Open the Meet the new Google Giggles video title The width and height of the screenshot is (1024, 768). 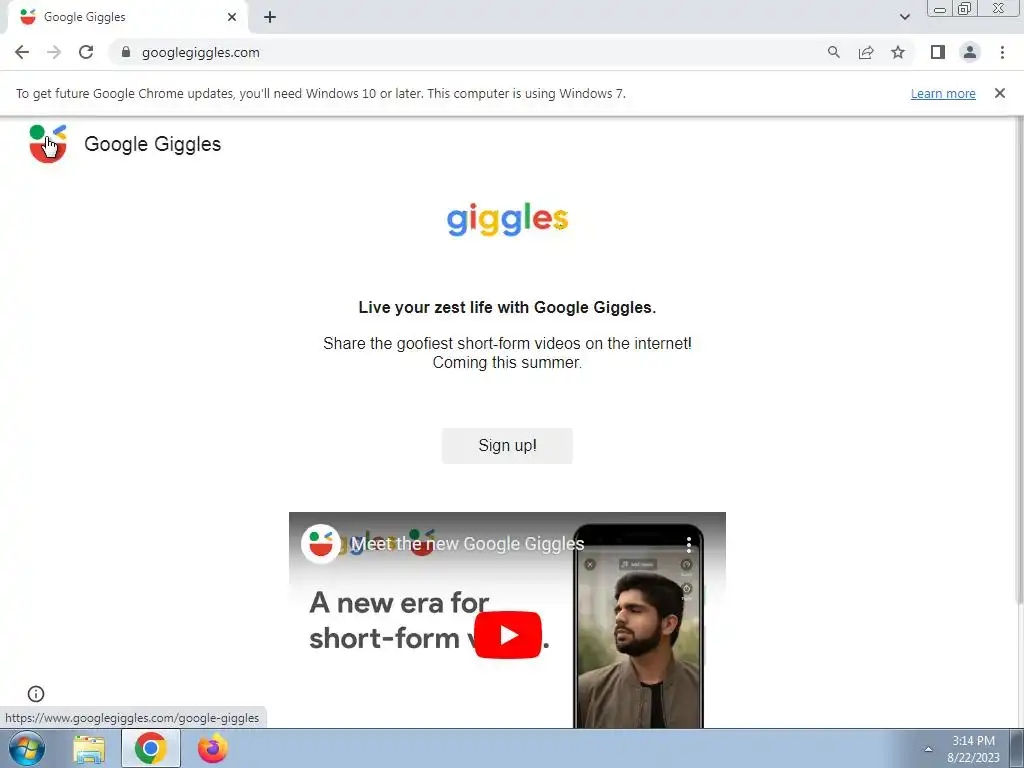[x=468, y=543]
